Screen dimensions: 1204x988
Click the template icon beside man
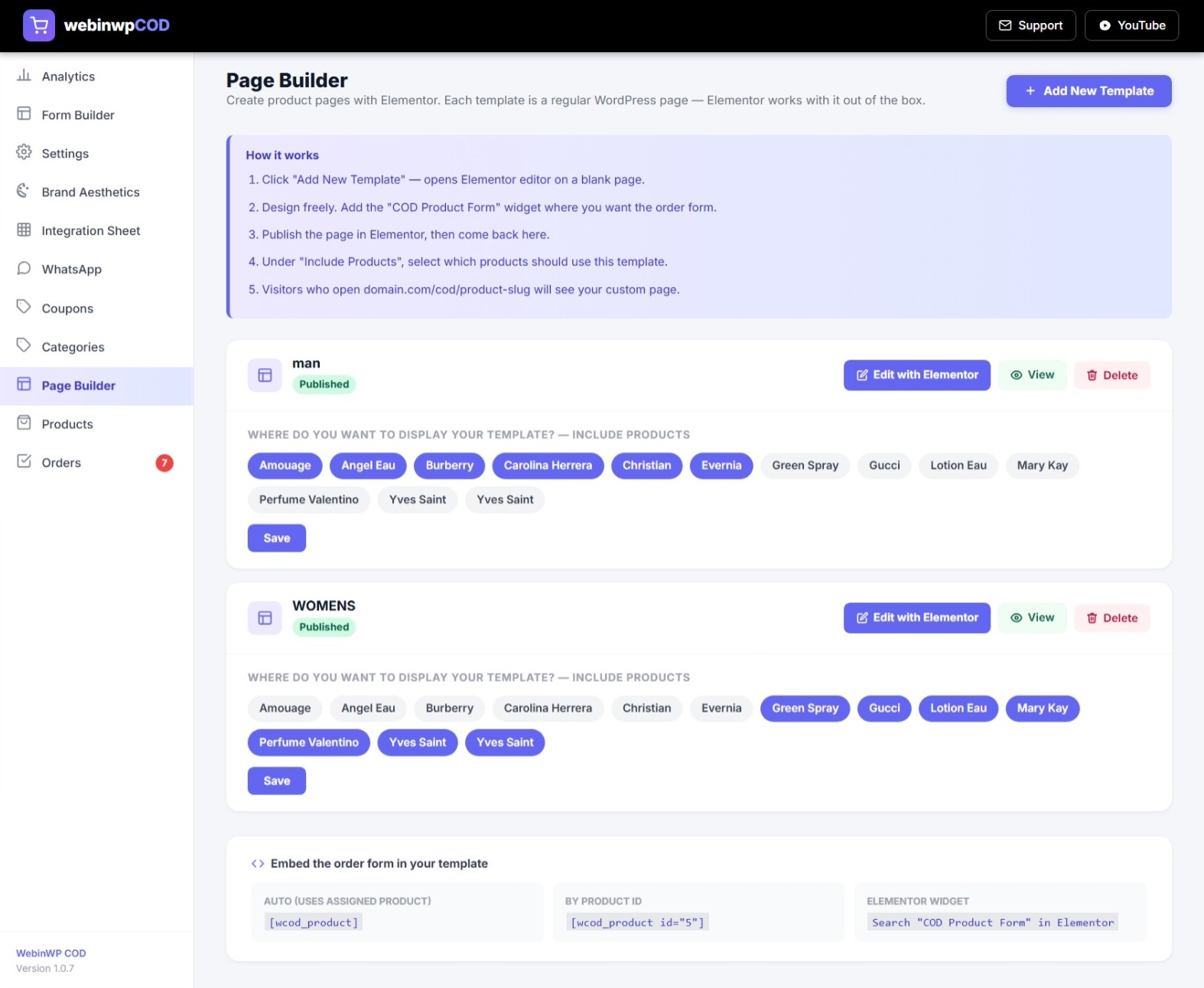pyautogui.click(x=265, y=375)
